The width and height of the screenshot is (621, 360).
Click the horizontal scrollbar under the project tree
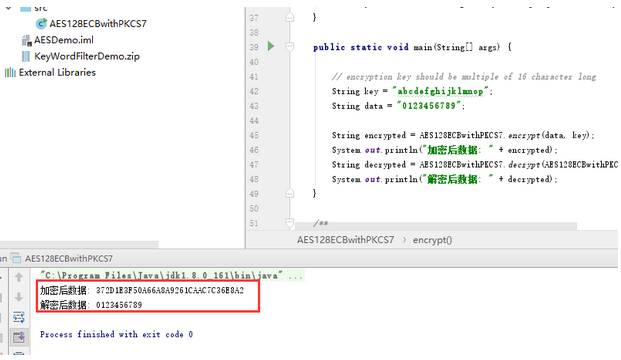point(79,244)
